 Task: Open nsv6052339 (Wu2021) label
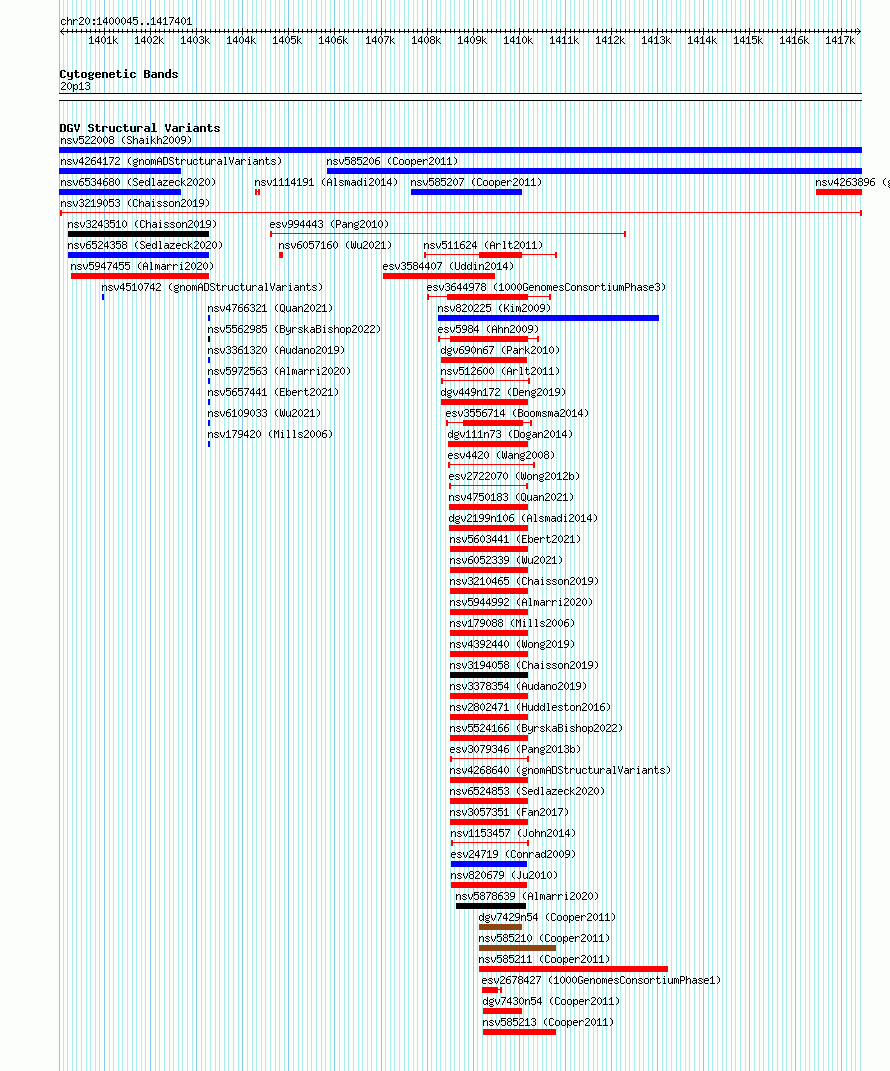coord(506,561)
